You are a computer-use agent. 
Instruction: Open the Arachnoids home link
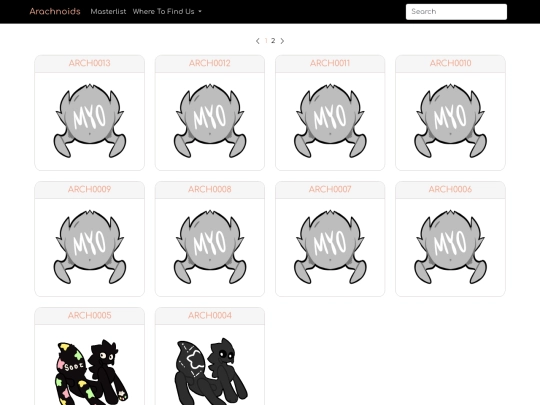(x=55, y=11)
